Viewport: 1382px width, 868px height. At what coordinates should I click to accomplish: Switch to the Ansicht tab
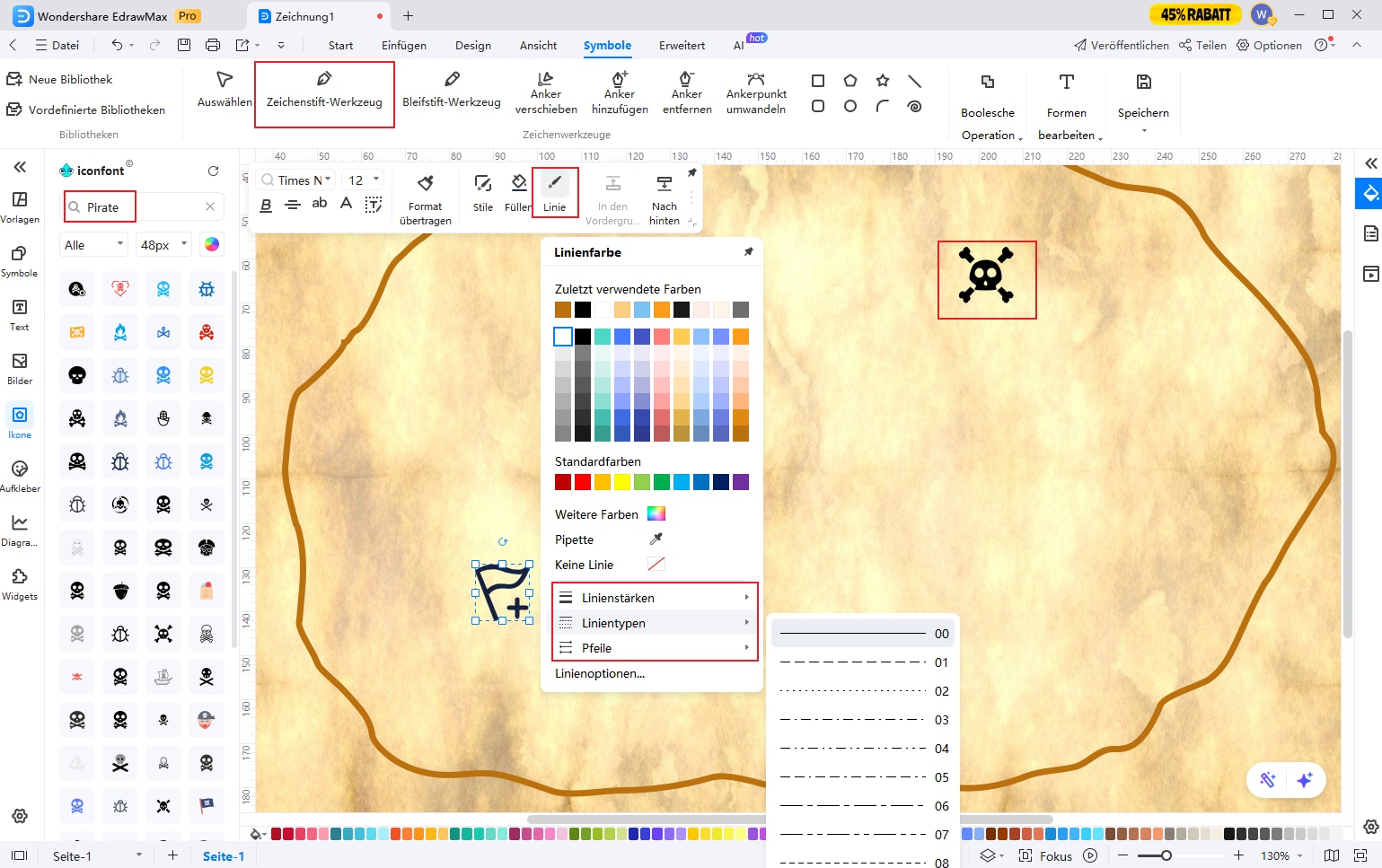538,45
